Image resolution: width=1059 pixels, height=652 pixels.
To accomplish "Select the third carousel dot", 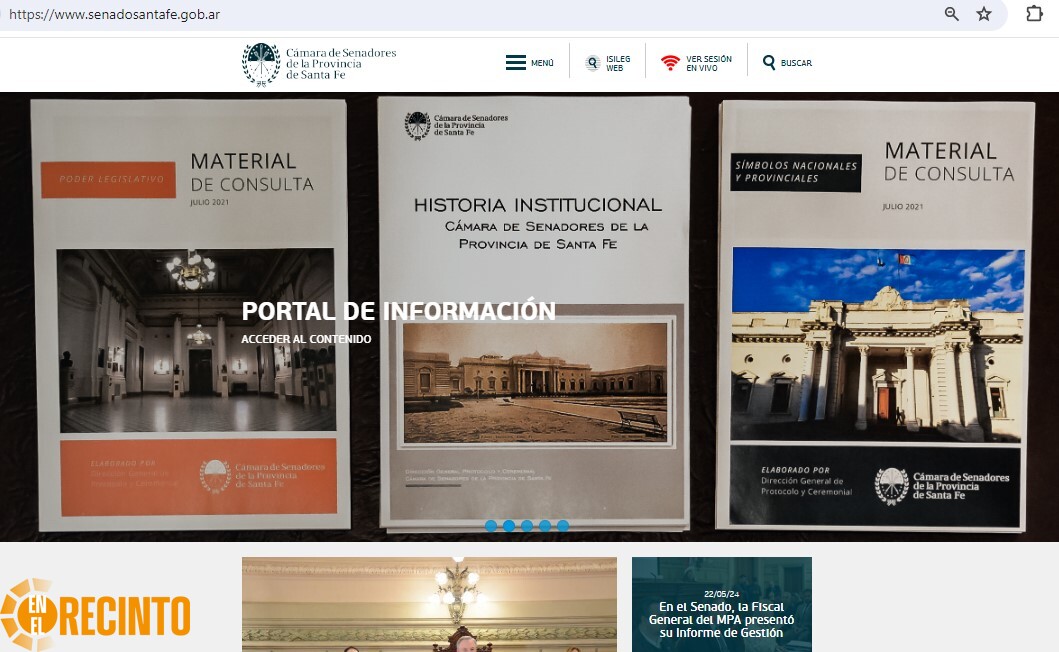I will click(527, 526).
